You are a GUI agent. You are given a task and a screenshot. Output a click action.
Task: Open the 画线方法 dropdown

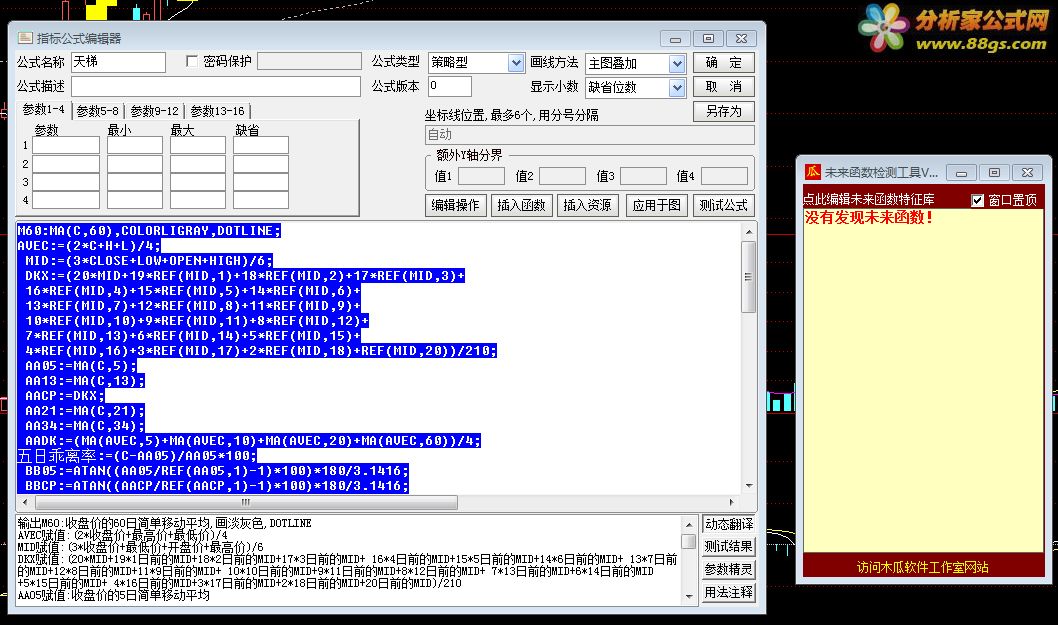[x=677, y=63]
